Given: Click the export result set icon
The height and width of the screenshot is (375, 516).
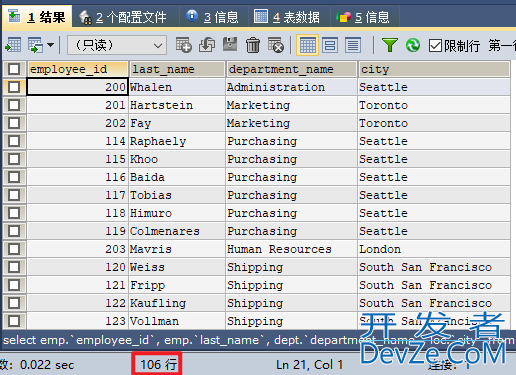Looking at the screenshot, I should (13, 45).
